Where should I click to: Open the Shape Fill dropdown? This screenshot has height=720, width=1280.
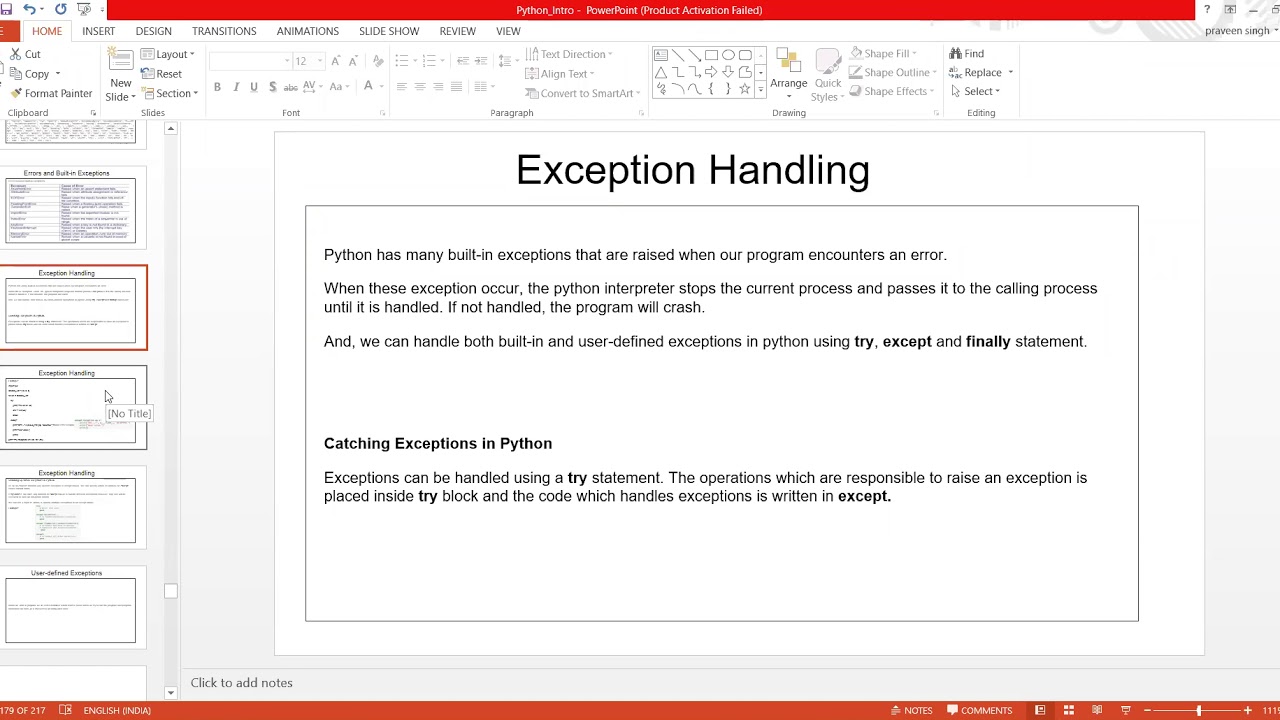point(883,53)
